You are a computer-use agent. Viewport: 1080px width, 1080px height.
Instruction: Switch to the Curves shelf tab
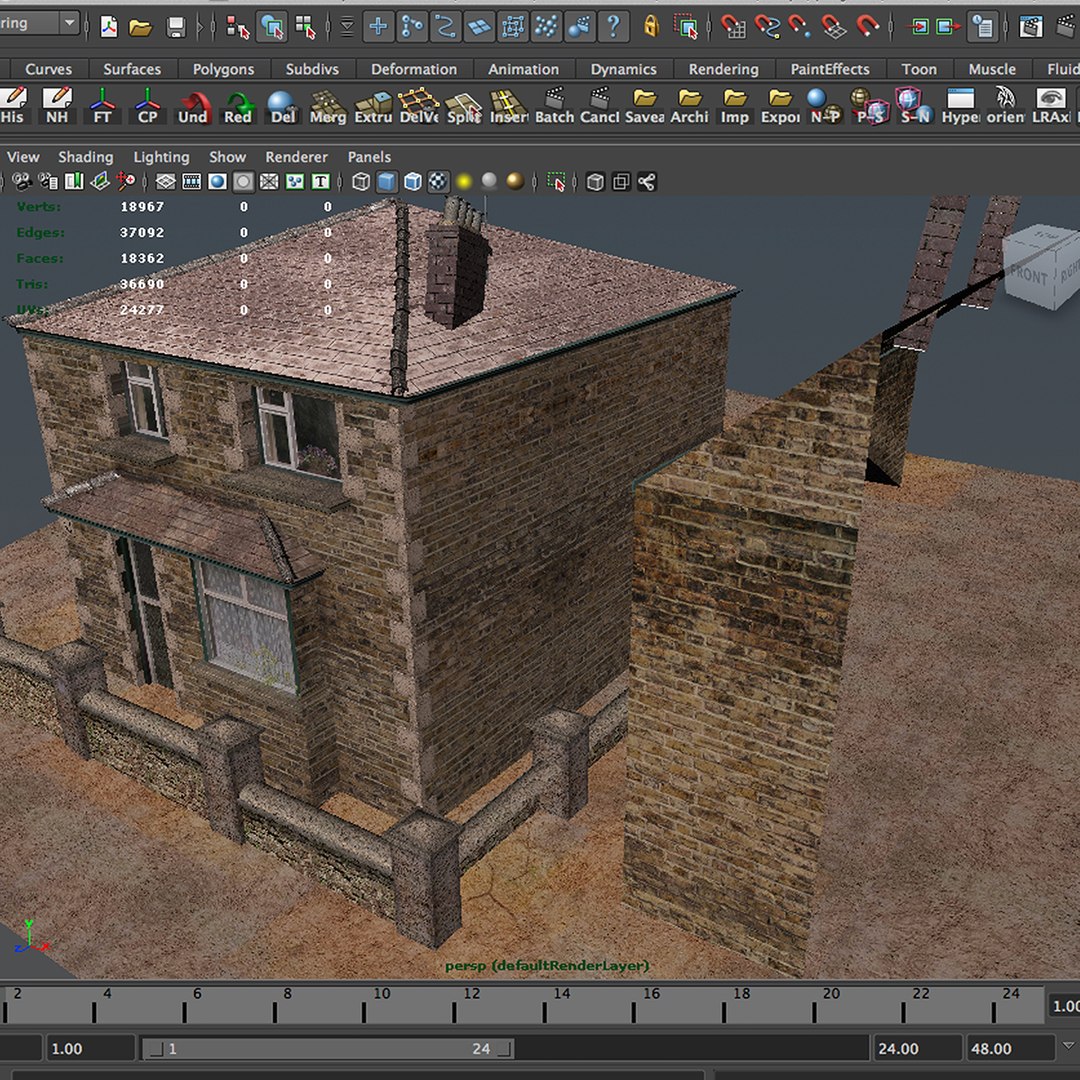(48, 69)
